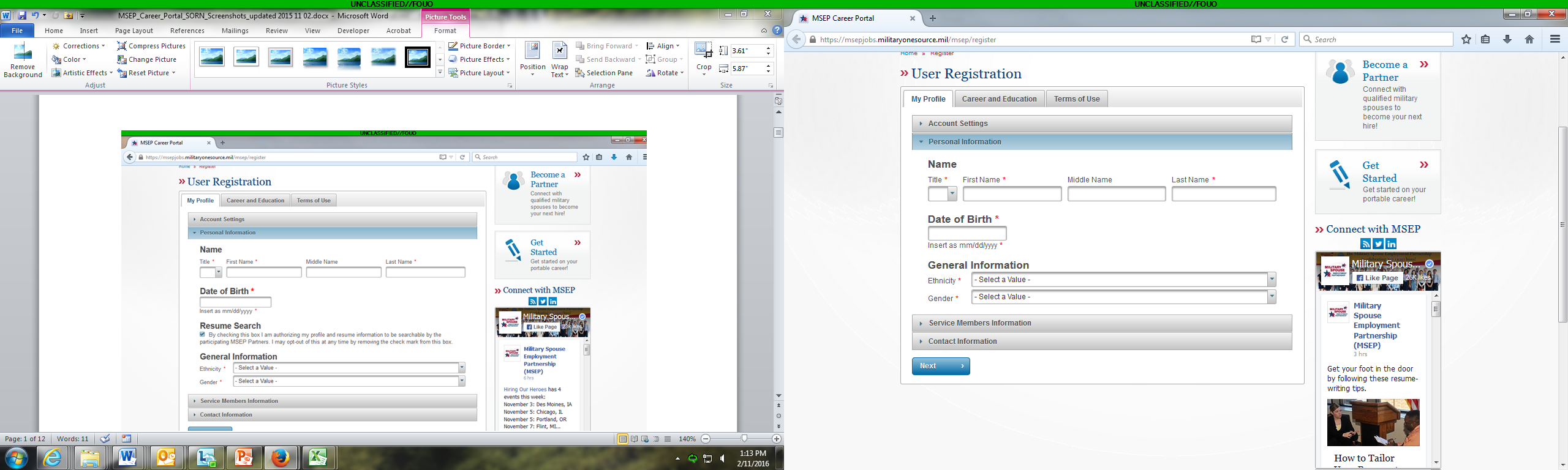The width and height of the screenshot is (1568, 470).
Task: Open Military Spouse Employment Partnership link in Firefox
Action: tap(1377, 326)
